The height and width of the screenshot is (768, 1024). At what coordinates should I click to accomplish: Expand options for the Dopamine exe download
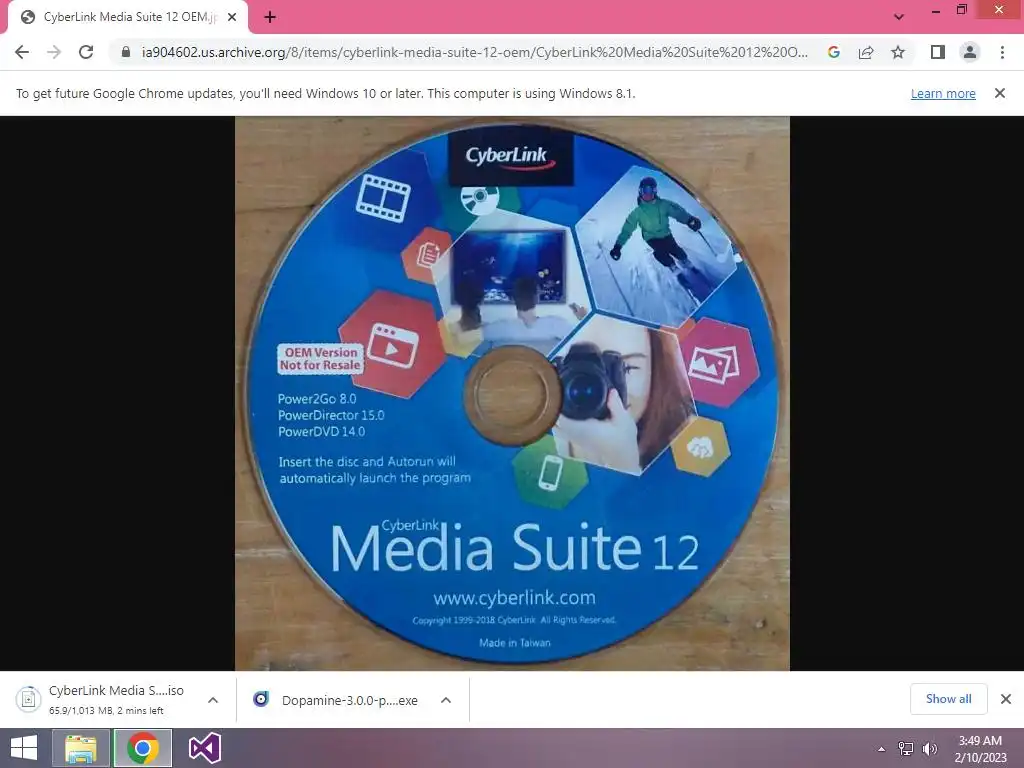(x=446, y=700)
